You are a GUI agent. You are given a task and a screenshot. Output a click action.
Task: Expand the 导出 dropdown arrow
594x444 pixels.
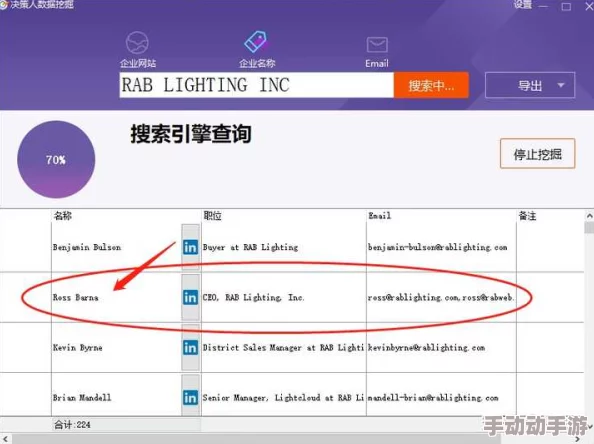point(561,85)
